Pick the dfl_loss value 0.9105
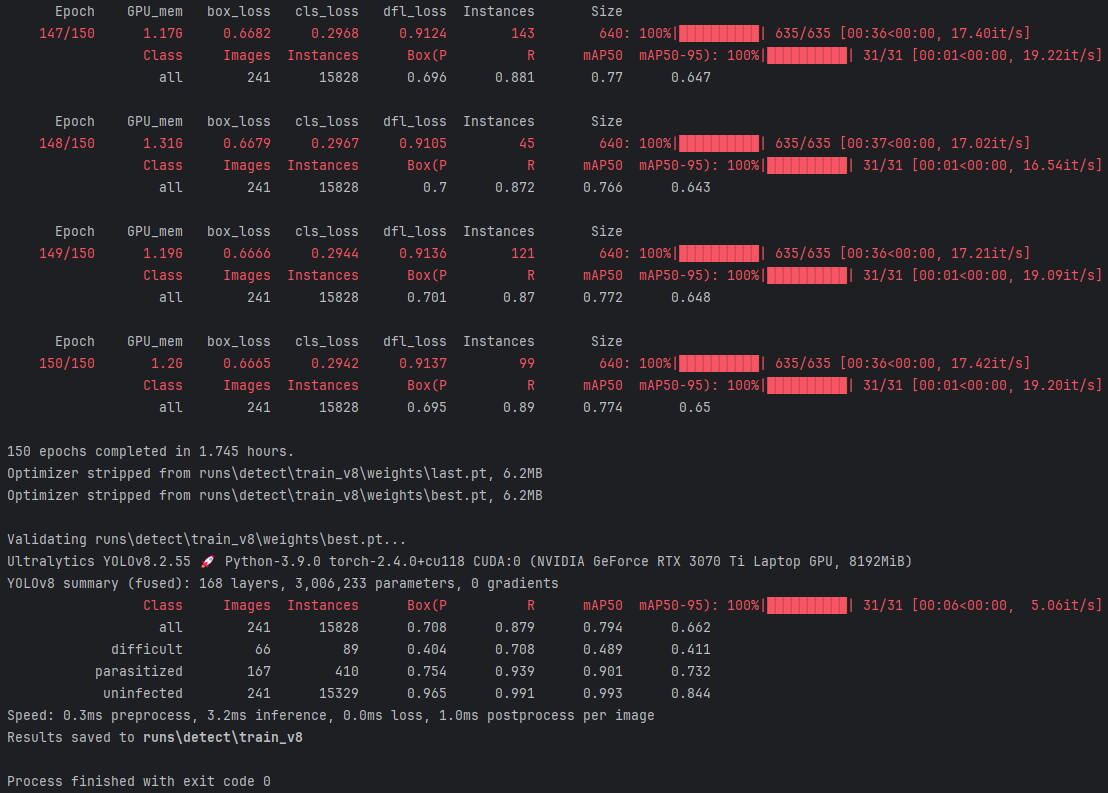 pyautogui.click(x=423, y=143)
